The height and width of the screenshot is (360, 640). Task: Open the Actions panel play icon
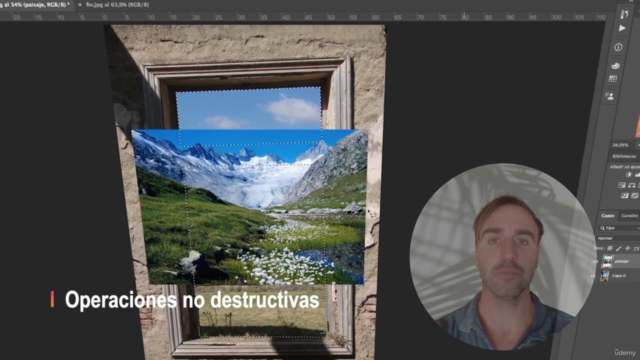622,28
